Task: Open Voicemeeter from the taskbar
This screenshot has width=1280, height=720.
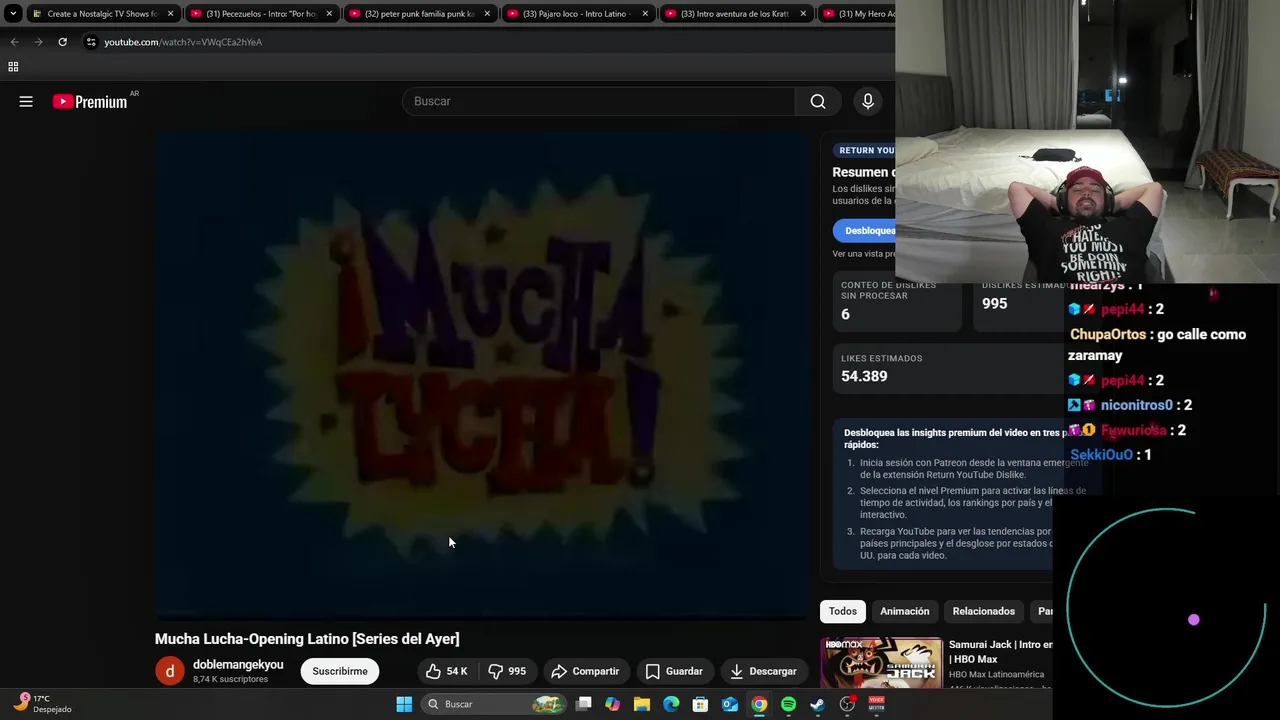Action: (876, 704)
